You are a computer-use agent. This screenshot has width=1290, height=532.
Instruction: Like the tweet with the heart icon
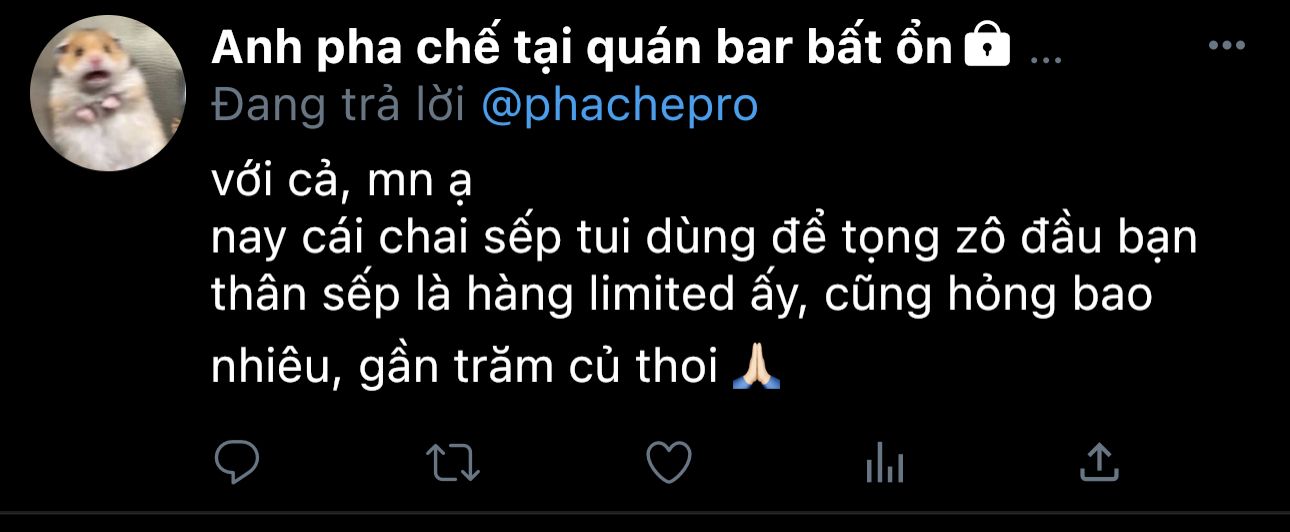669,462
